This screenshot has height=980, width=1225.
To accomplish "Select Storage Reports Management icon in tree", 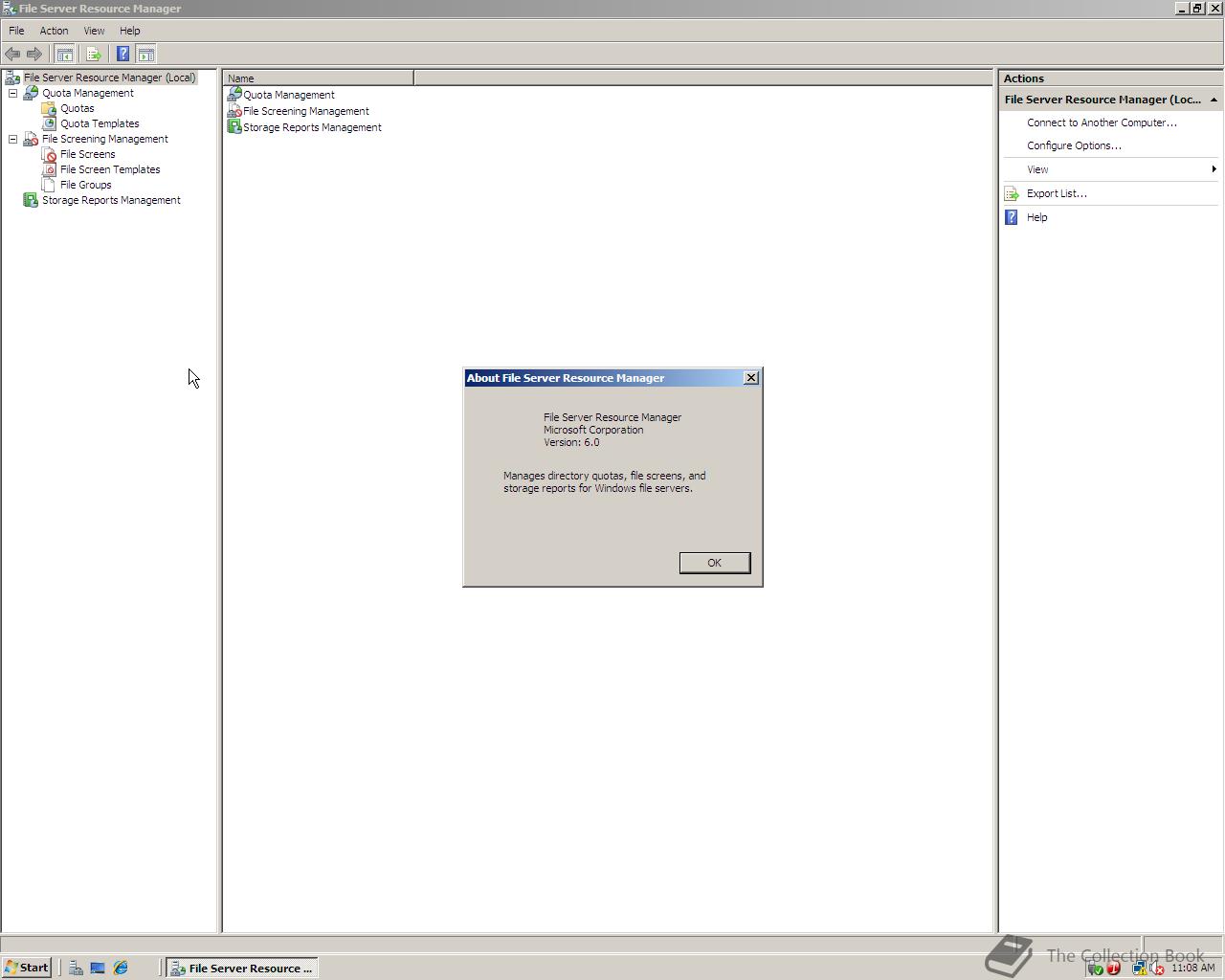I will (31, 200).
